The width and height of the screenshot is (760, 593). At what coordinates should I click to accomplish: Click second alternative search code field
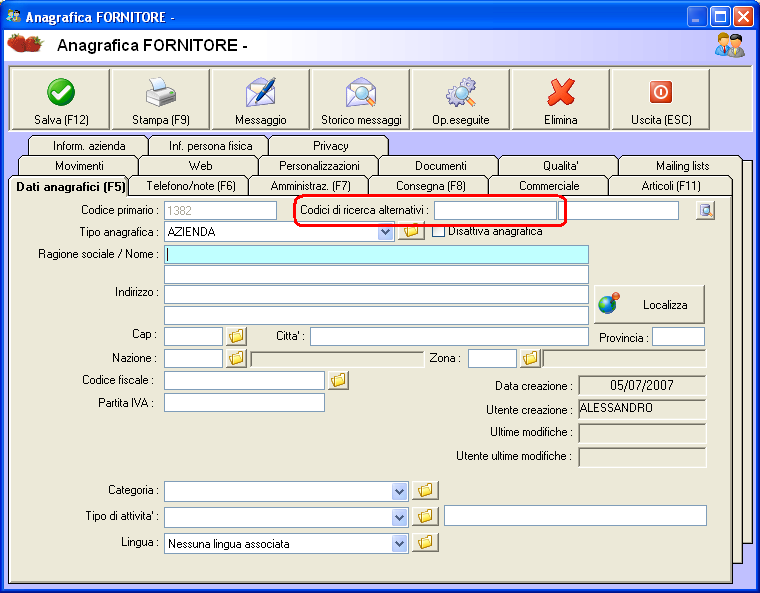(x=618, y=210)
